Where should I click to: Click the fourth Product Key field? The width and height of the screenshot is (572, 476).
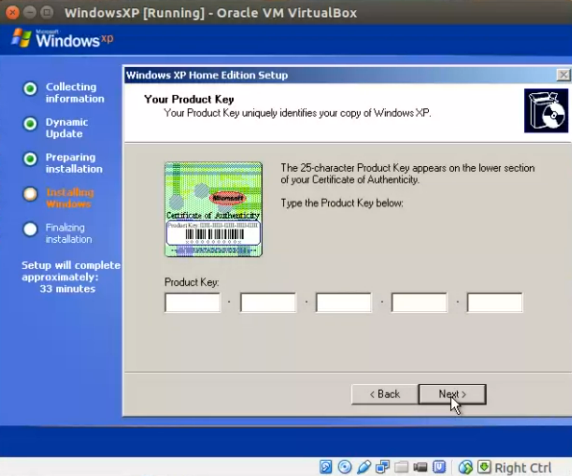419,302
